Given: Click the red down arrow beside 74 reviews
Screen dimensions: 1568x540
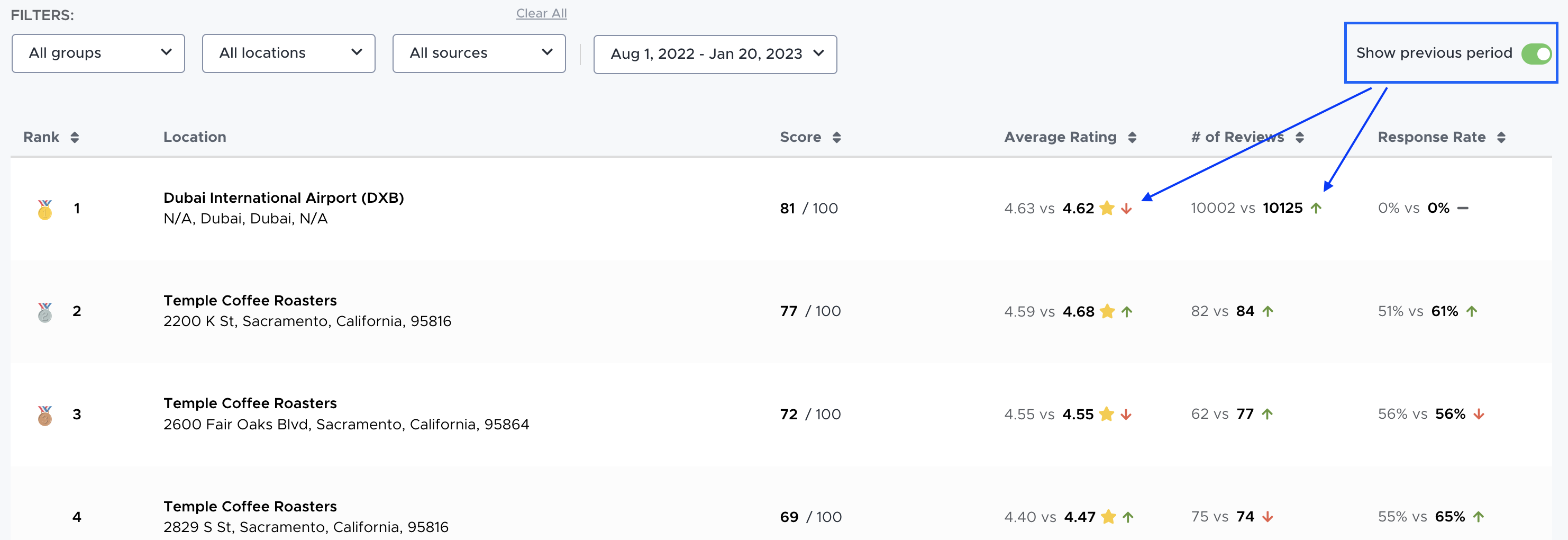Looking at the screenshot, I should coord(1268,517).
